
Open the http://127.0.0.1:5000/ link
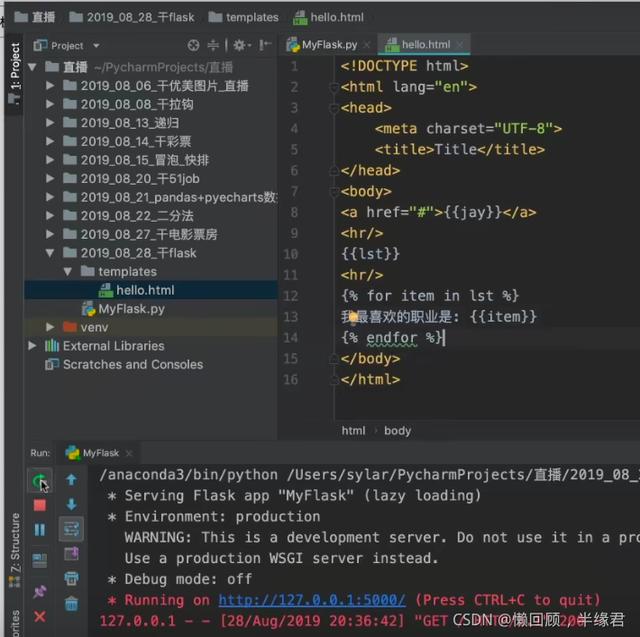coord(312,600)
